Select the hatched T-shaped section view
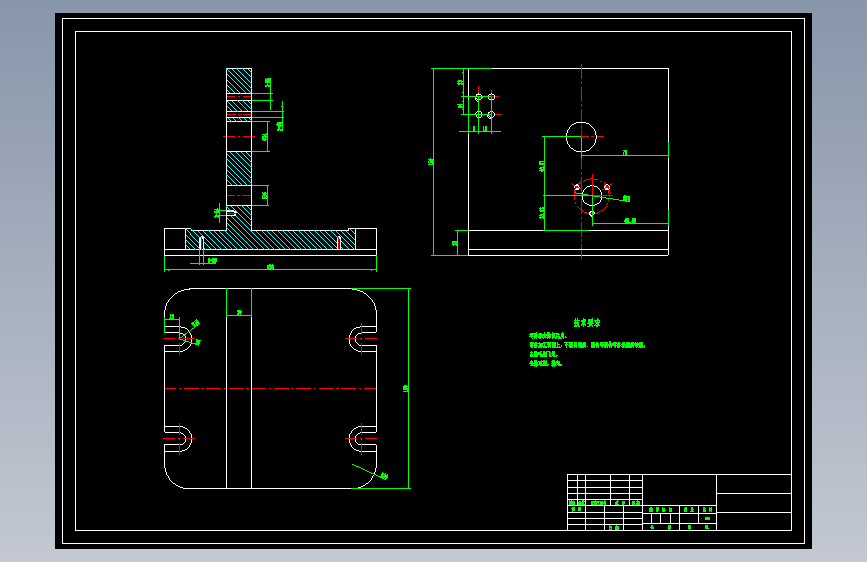867x562 pixels. (270, 162)
